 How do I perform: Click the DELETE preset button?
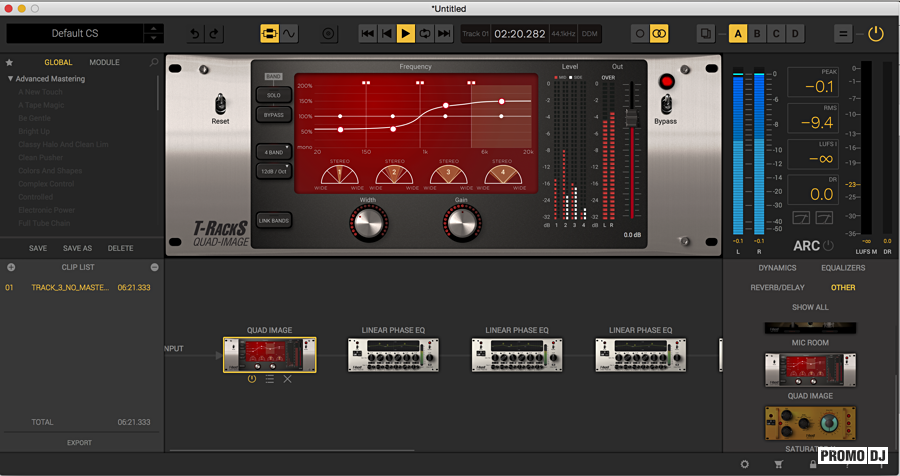tap(121, 248)
